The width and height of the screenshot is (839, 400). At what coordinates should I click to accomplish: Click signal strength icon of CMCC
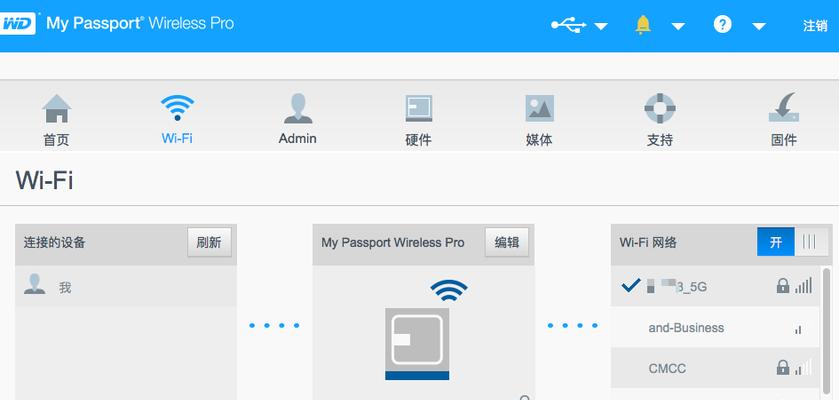point(803,367)
